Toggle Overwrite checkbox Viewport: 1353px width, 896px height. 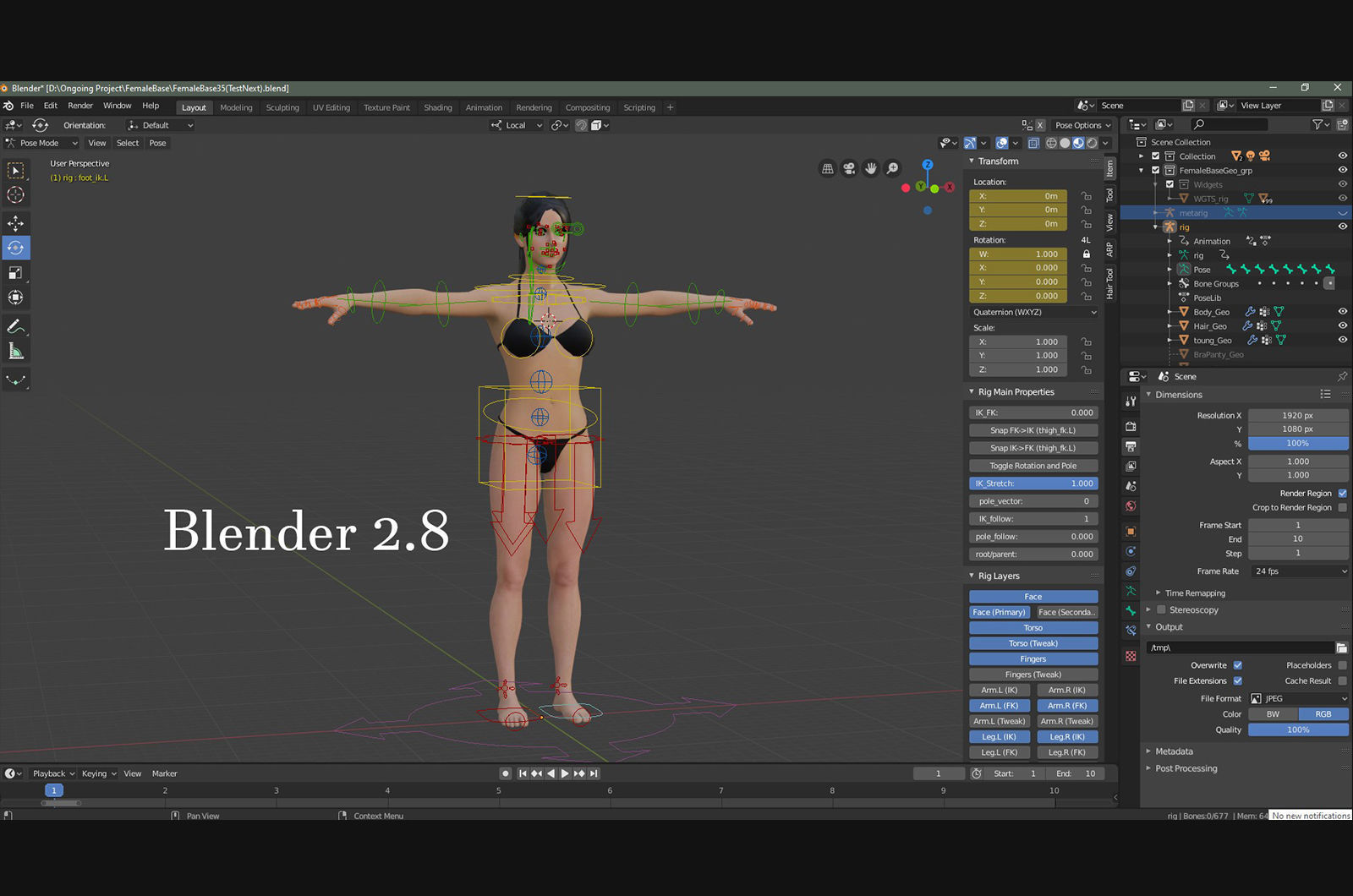1238,665
